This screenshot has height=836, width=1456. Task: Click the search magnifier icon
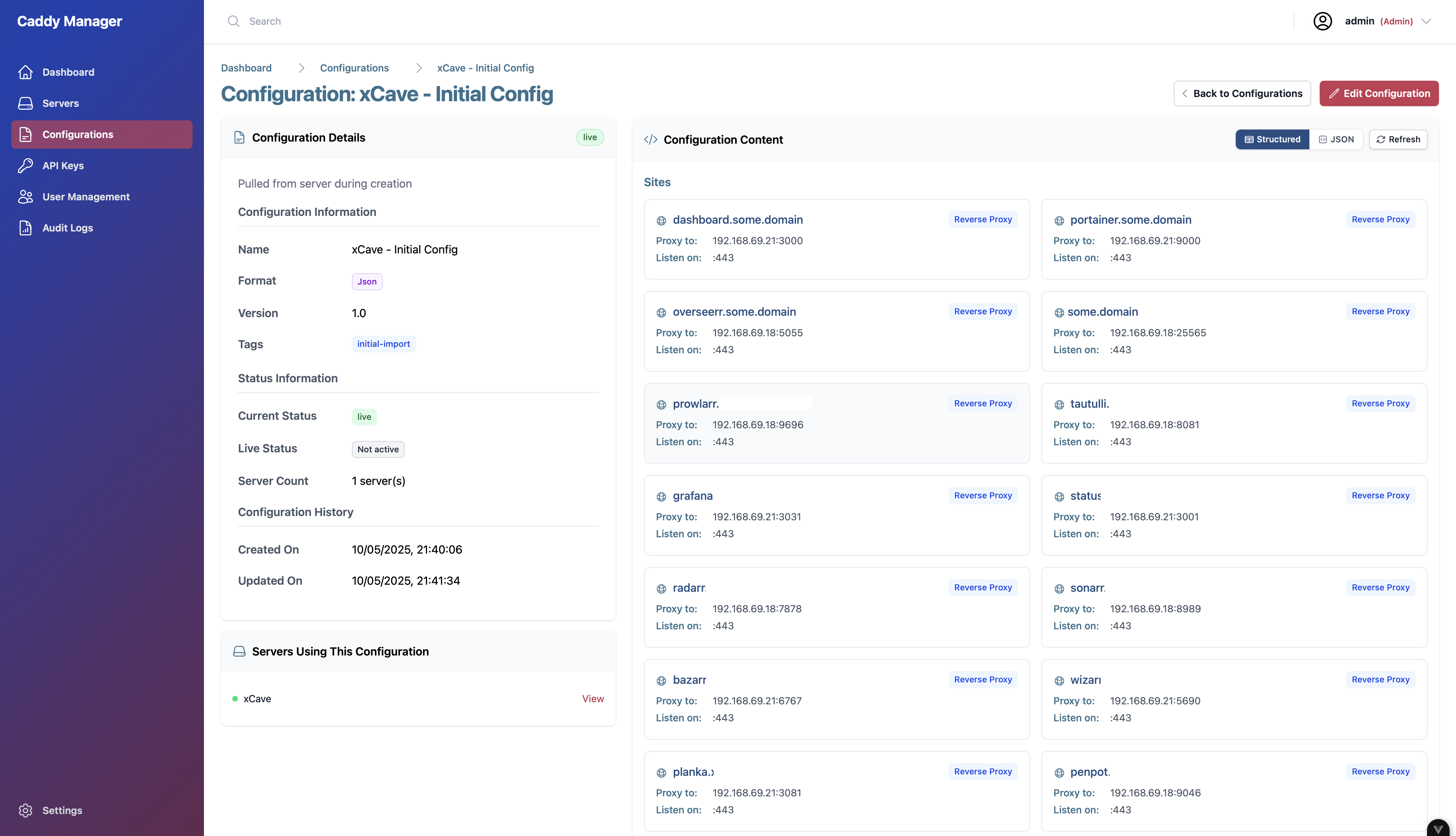(233, 21)
